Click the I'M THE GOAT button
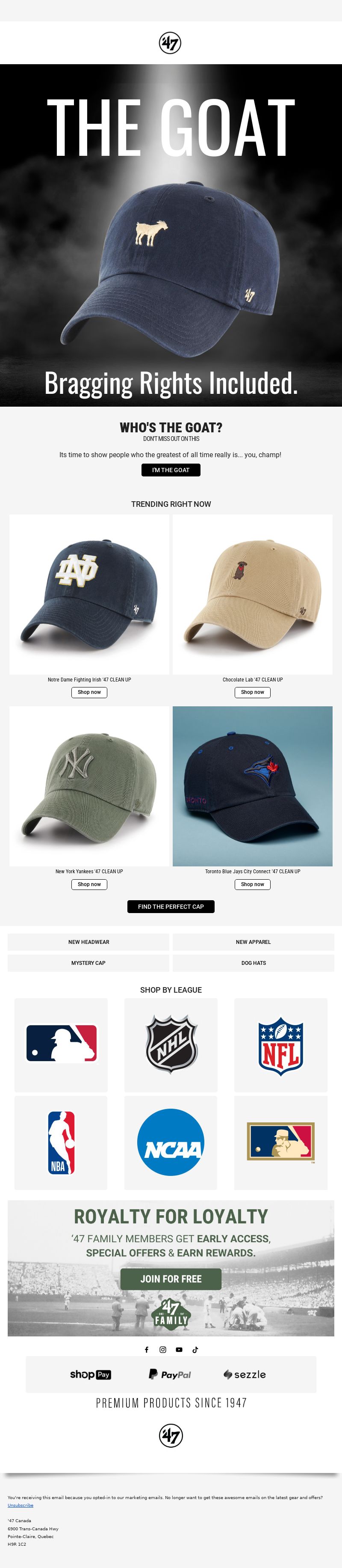The width and height of the screenshot is (342, 1568). [x=171, y=470]
